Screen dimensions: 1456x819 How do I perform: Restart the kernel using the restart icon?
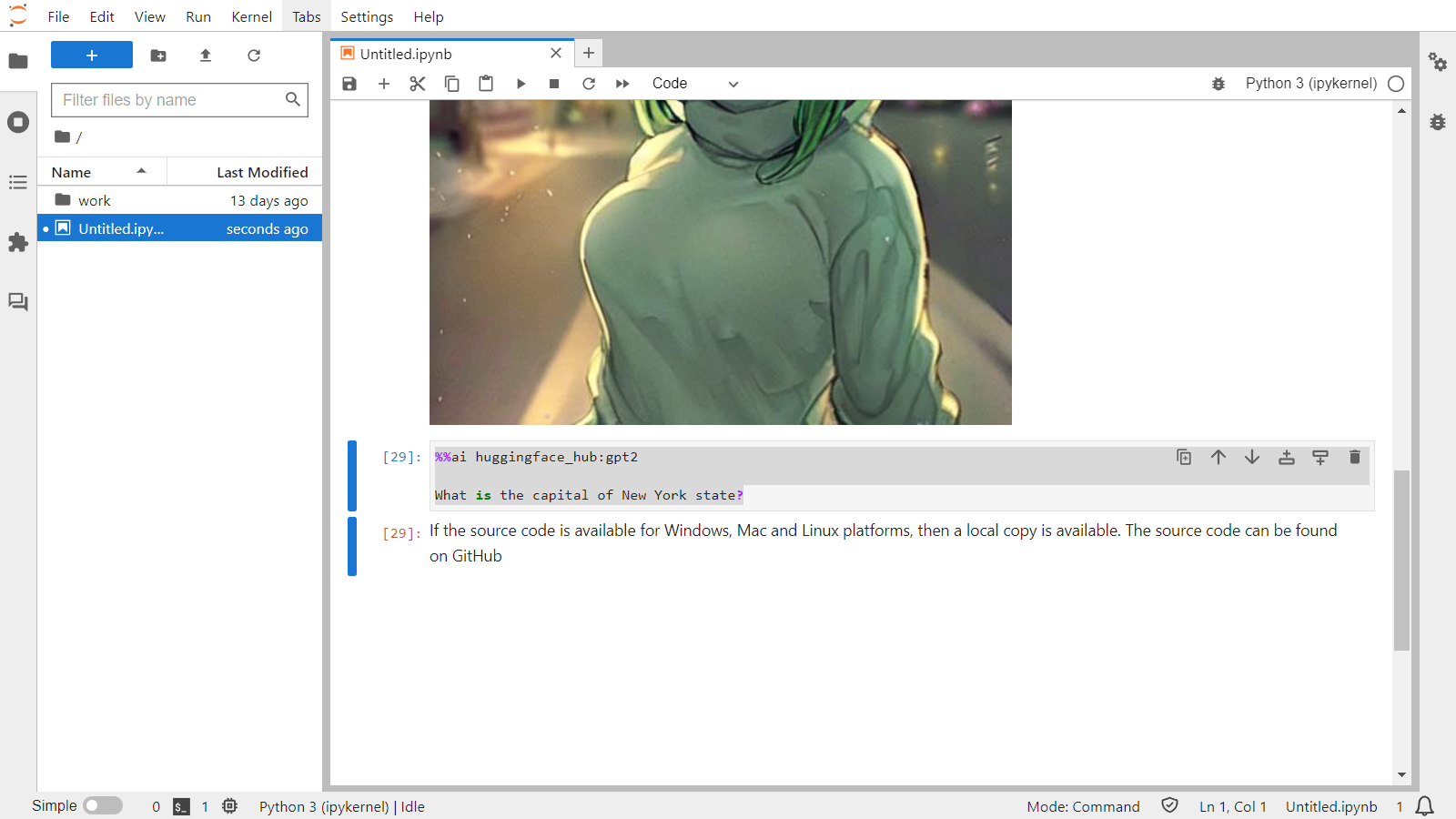point(589,83)
